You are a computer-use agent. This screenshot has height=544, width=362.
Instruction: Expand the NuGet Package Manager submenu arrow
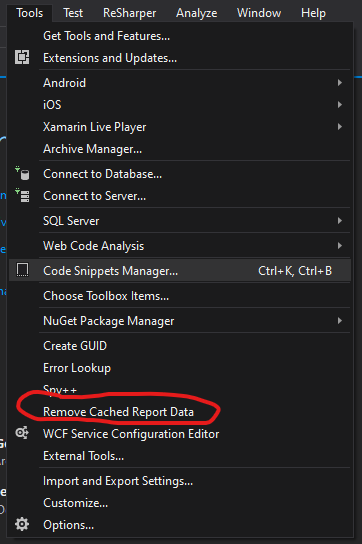[x=340, y=321]
